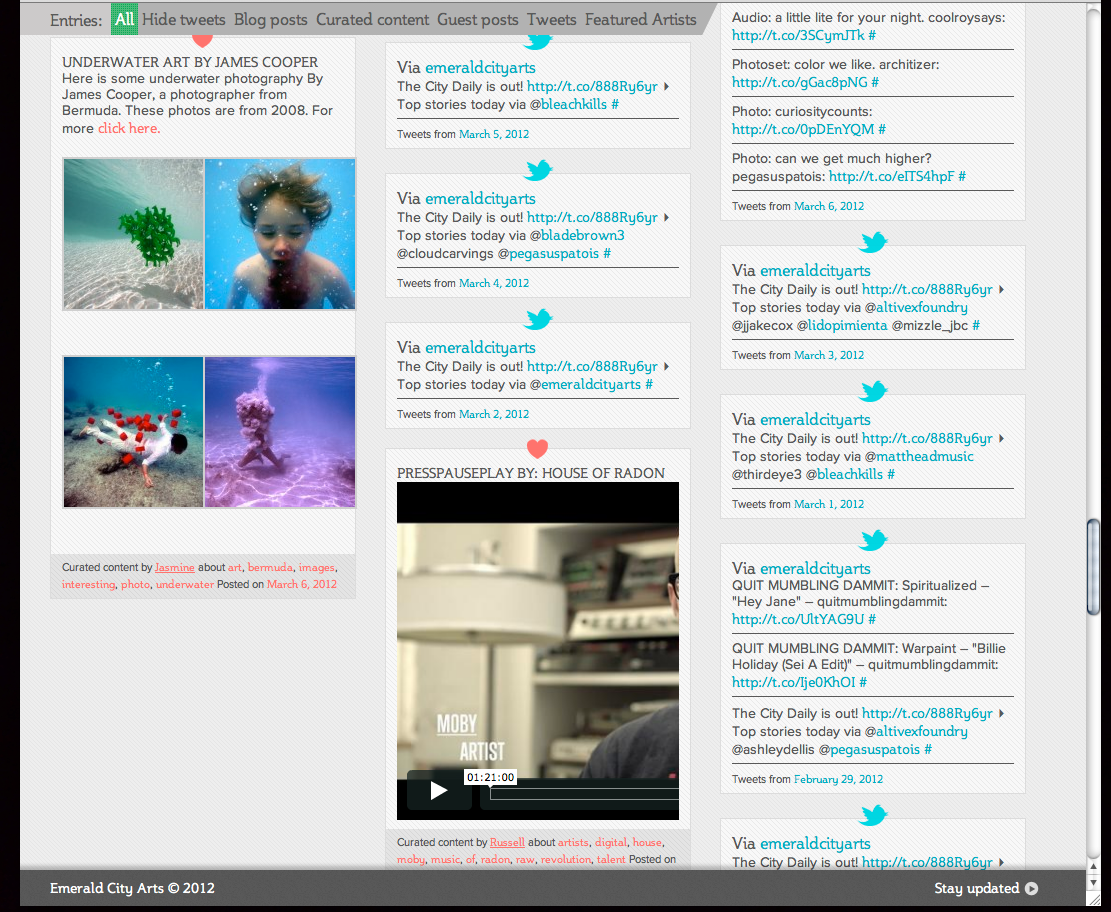Open author Russell's link

507,842
